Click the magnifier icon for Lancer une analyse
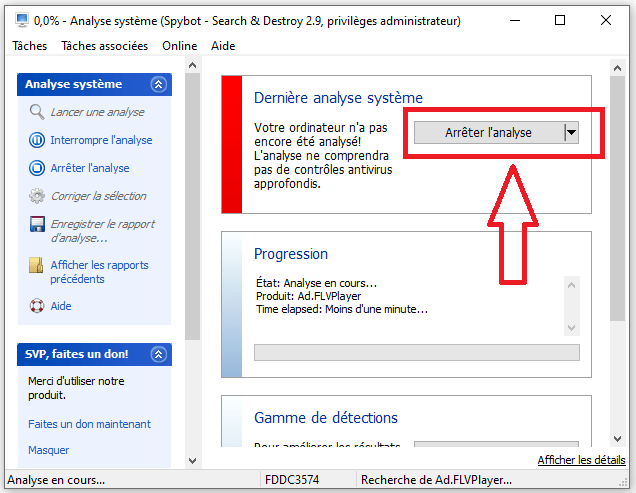The height and width of the screenshot is (493, 636). [37, 112]
